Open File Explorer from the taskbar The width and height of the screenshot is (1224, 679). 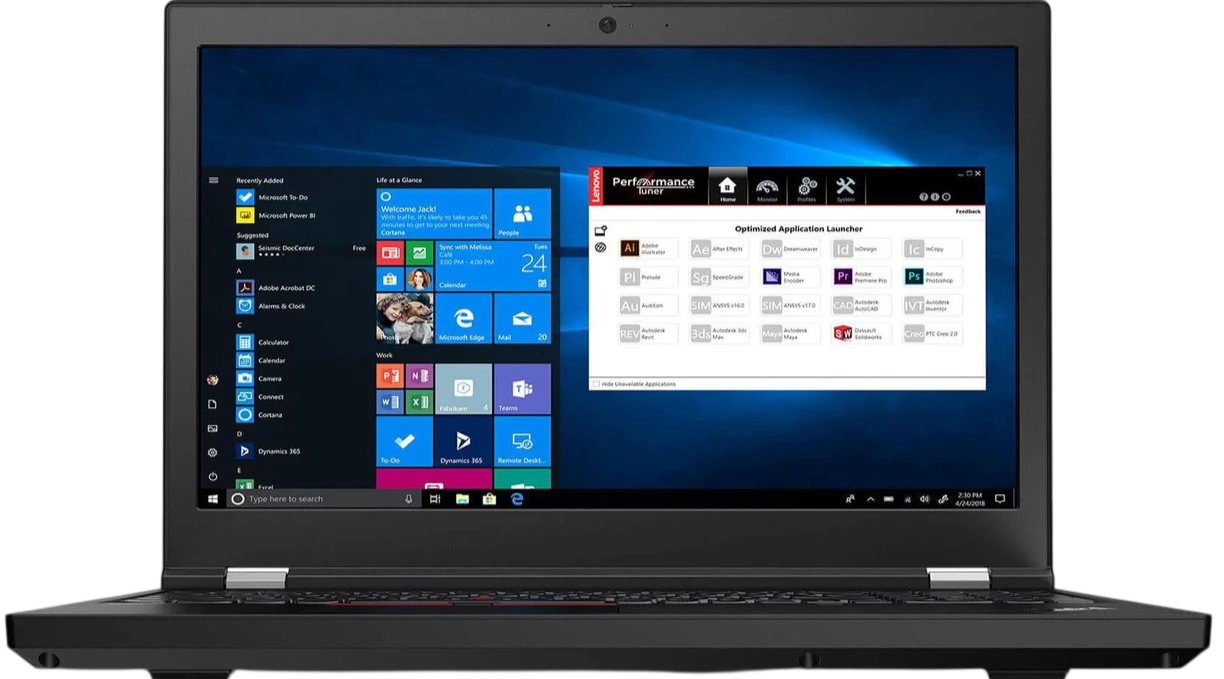462,498
